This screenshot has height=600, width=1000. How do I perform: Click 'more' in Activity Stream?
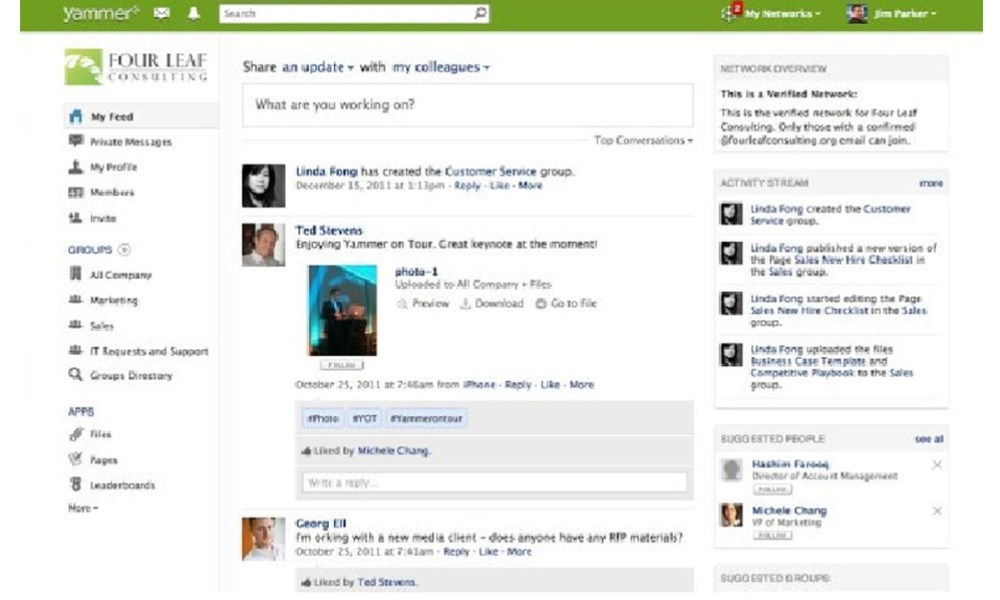pos(930,183)
